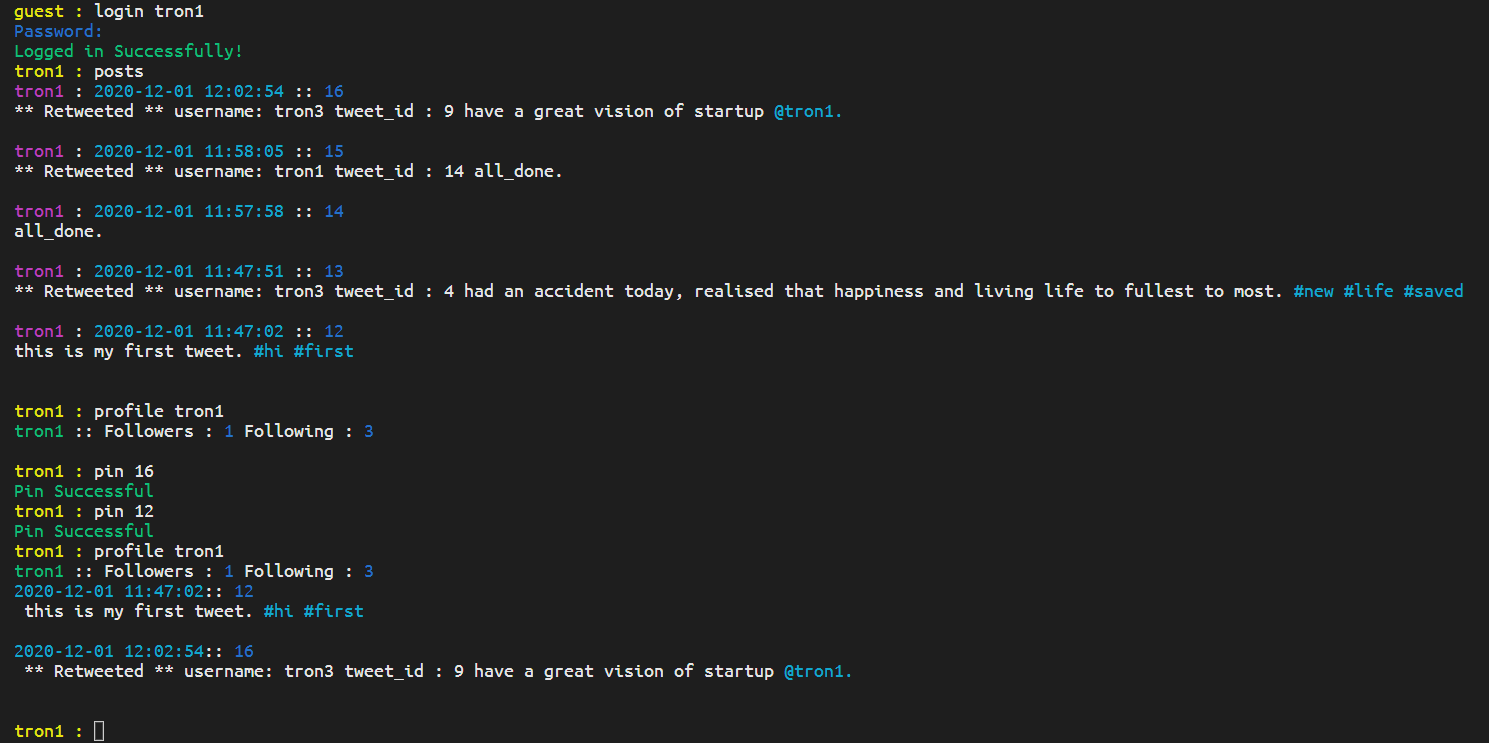Click the first 'Pin Successful' message
Screen dimensions: 1489x743
84,491
